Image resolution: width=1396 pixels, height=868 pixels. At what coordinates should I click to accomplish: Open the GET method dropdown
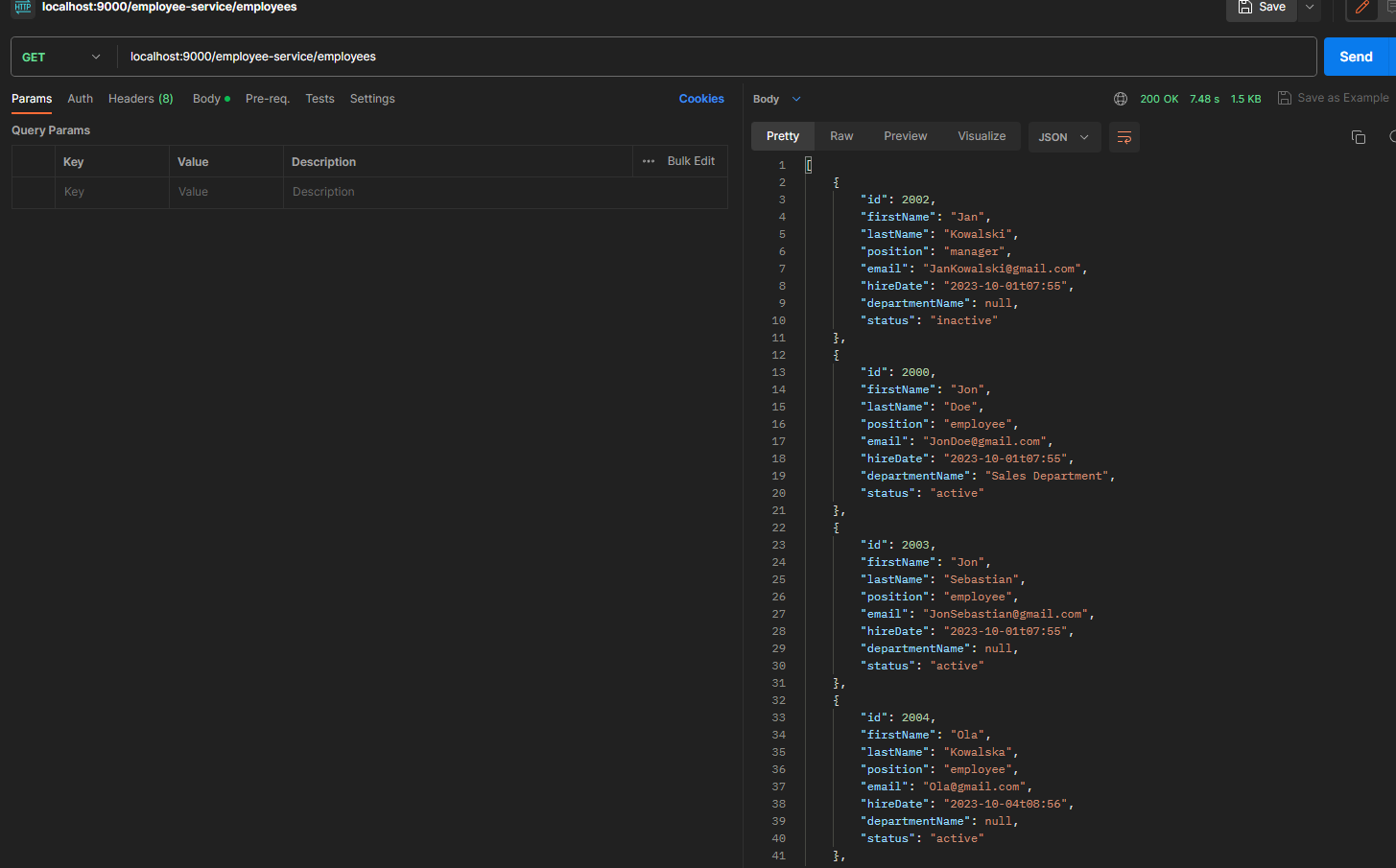[60, 57]
